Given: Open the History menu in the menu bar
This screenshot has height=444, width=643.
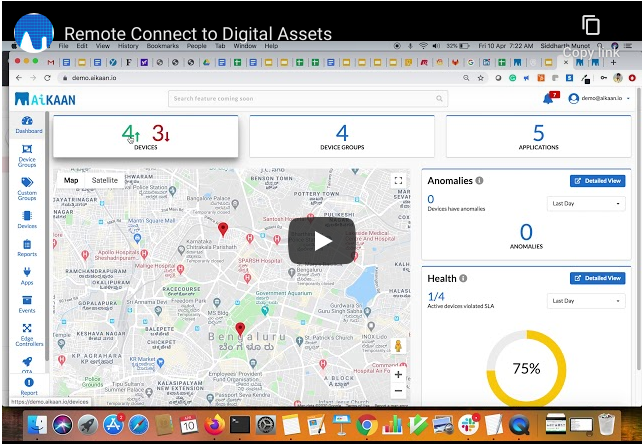Looking at the screenshot, I should click(128, 46).
